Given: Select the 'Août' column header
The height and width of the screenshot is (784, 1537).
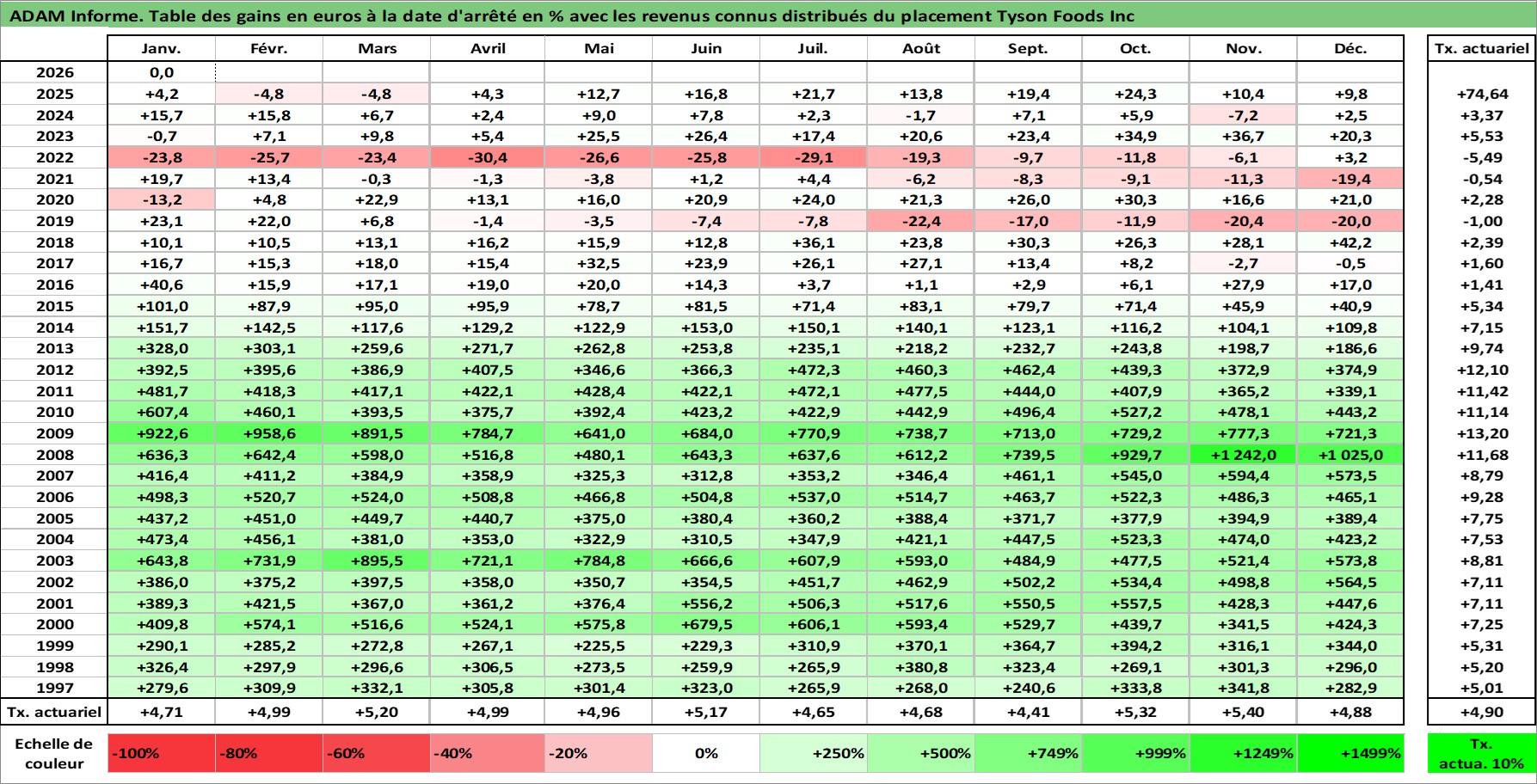Looking at the screenshot, I should coord(921,48).
